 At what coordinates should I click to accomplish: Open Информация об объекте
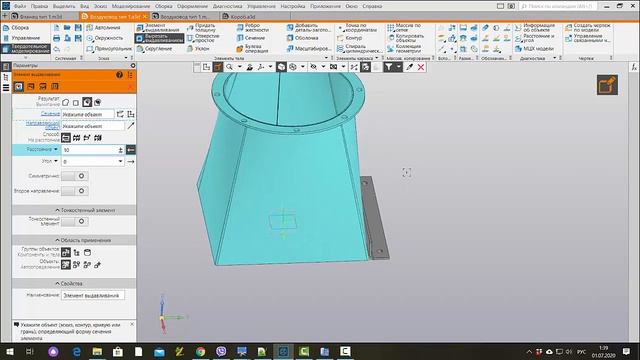coord(535,27)
